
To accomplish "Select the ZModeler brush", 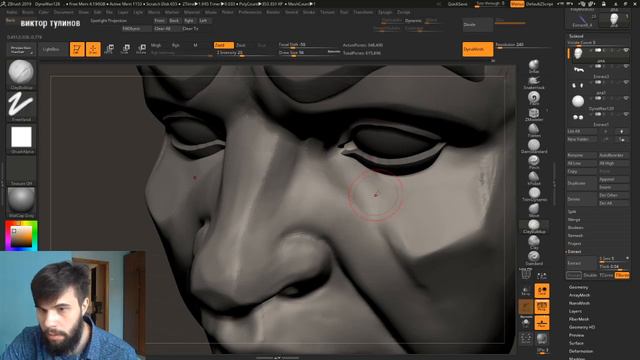I will pos(533,114).
